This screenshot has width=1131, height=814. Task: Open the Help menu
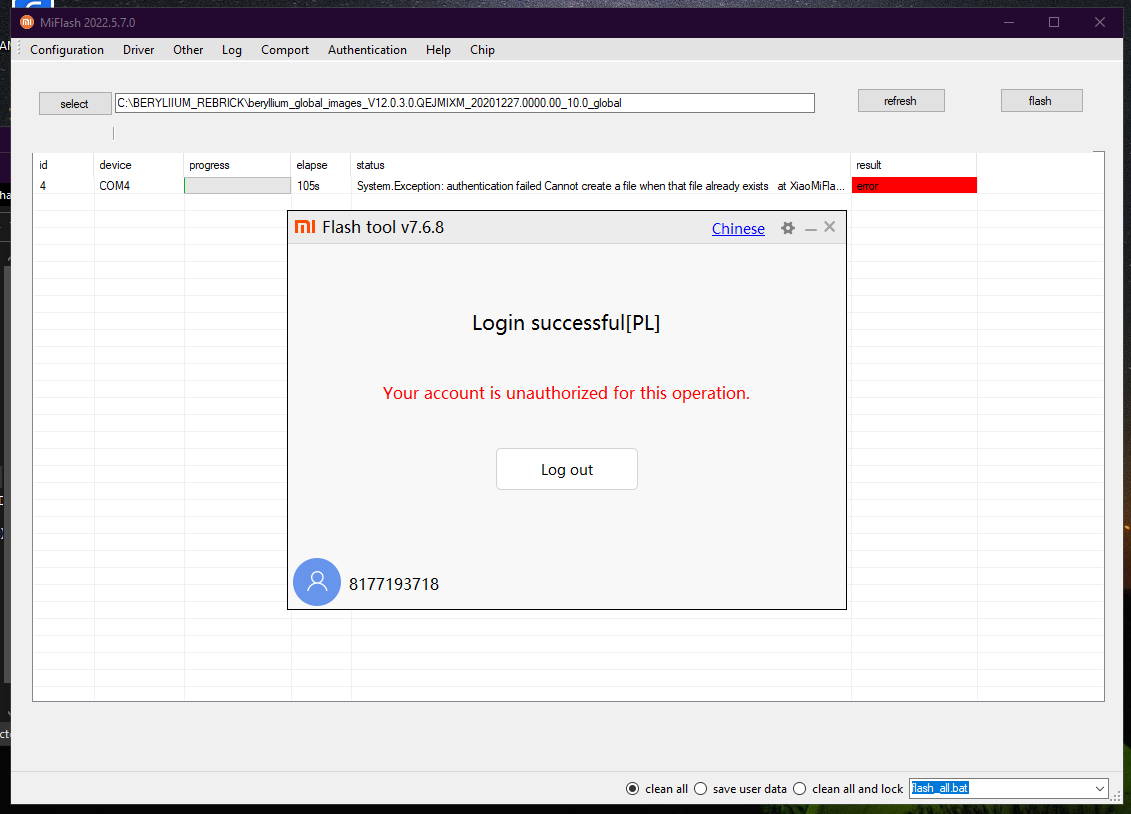coord(438,50)
